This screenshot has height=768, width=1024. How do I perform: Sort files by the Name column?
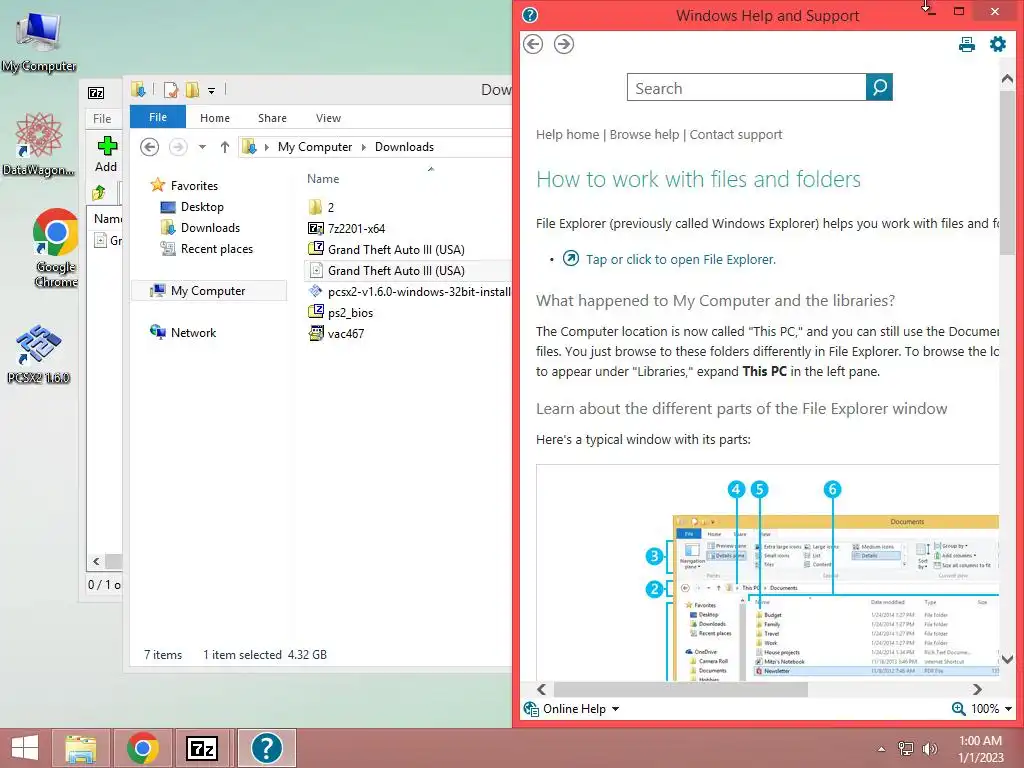tap(323, 178)
